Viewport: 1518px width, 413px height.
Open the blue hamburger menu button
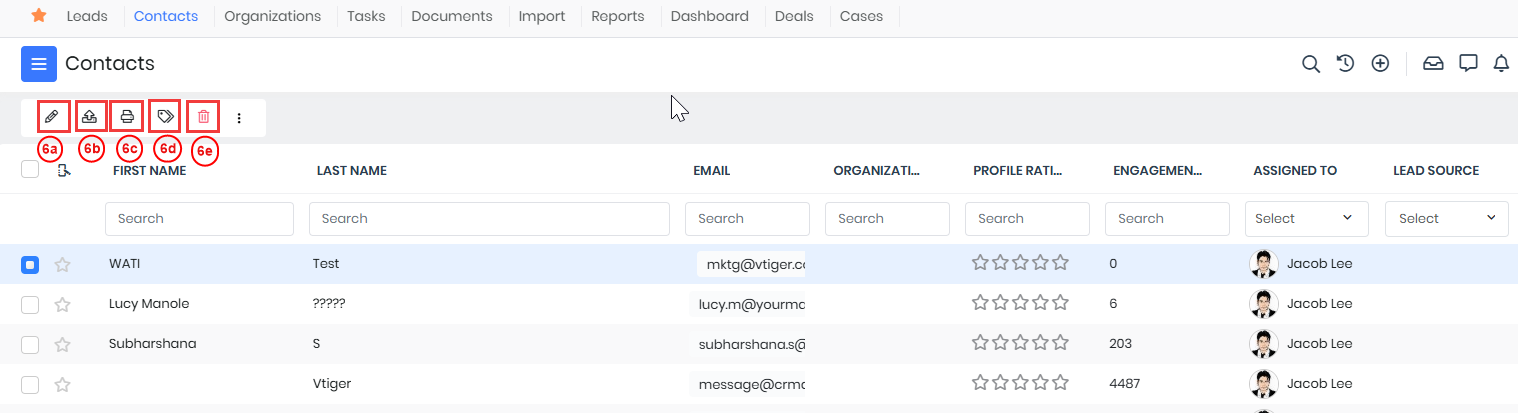[x=39, y=64]
